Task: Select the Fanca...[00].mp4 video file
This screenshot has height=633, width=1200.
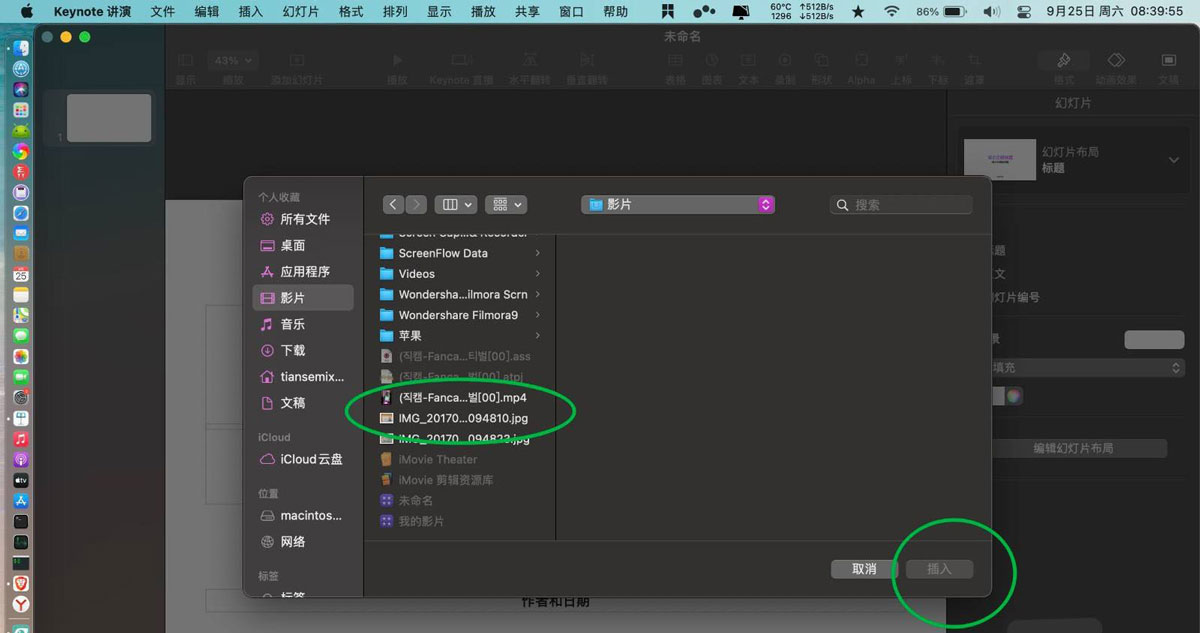Action: pyautogui.click(x=460, y=397)
